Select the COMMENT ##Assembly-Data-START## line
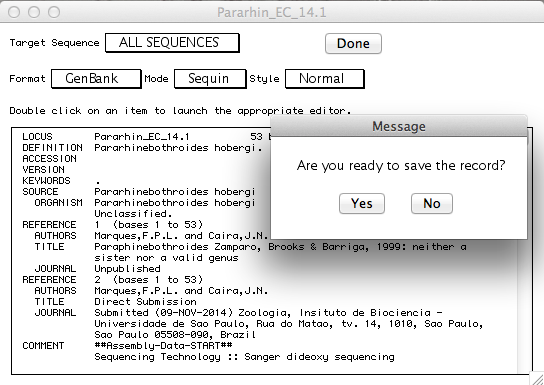The image size is (544, 385). point(127,346)
